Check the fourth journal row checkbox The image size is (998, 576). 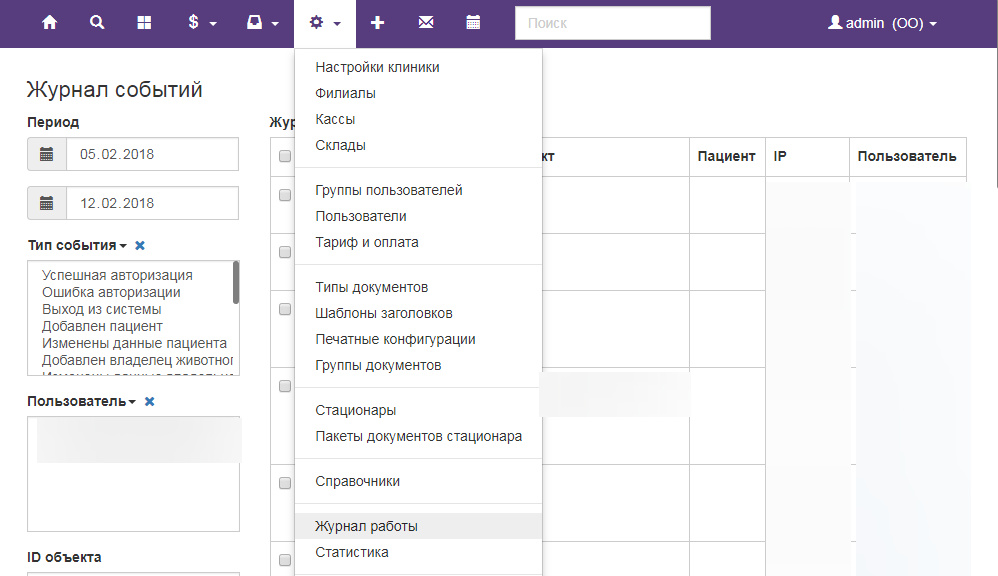pos(285,386)
